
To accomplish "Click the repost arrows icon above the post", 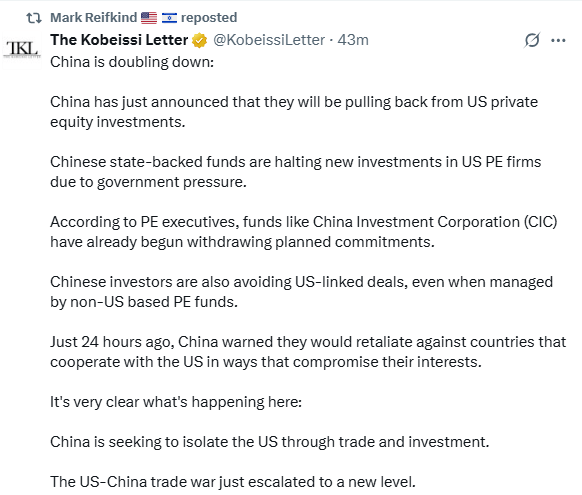I will point(34,18).
